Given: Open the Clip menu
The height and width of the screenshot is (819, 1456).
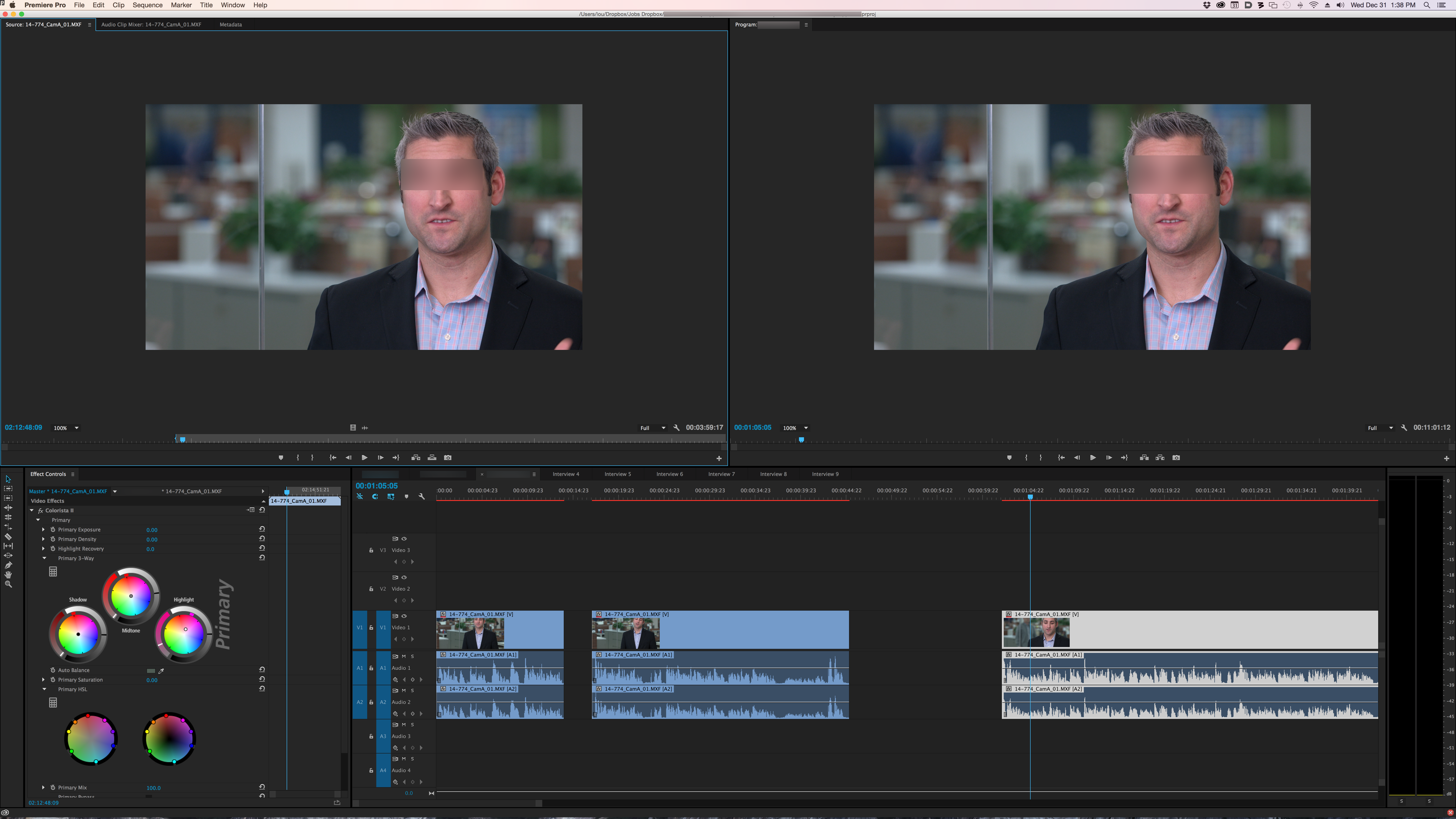Looking at the screenshot, I should (x=118, y=5).
